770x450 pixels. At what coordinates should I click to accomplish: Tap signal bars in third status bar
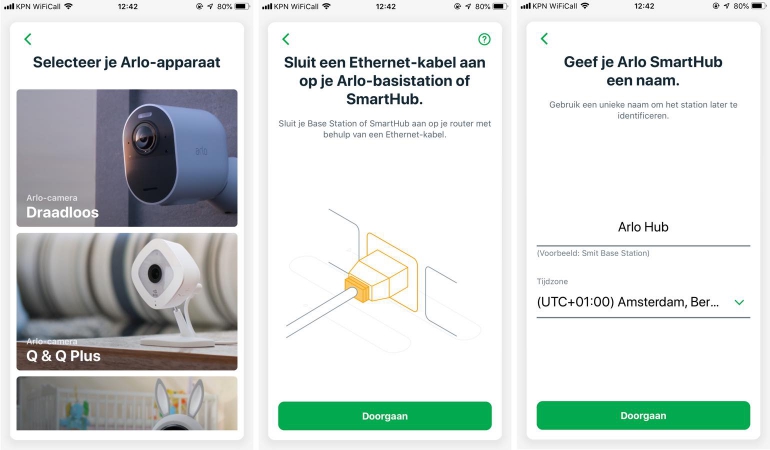point(525,6)
